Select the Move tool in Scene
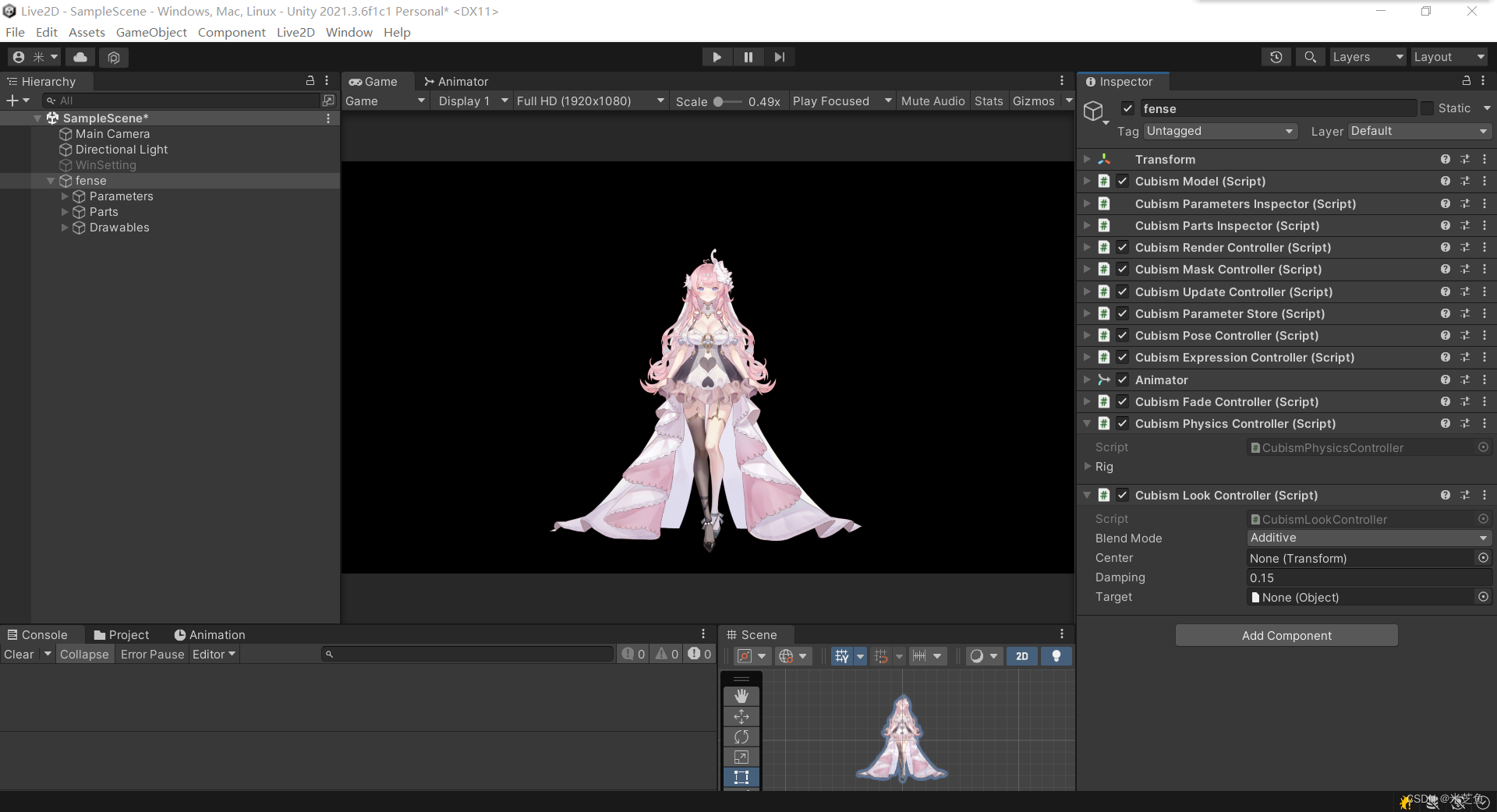The width and height of the screenshot is (1497, 812). coord(741,716)
